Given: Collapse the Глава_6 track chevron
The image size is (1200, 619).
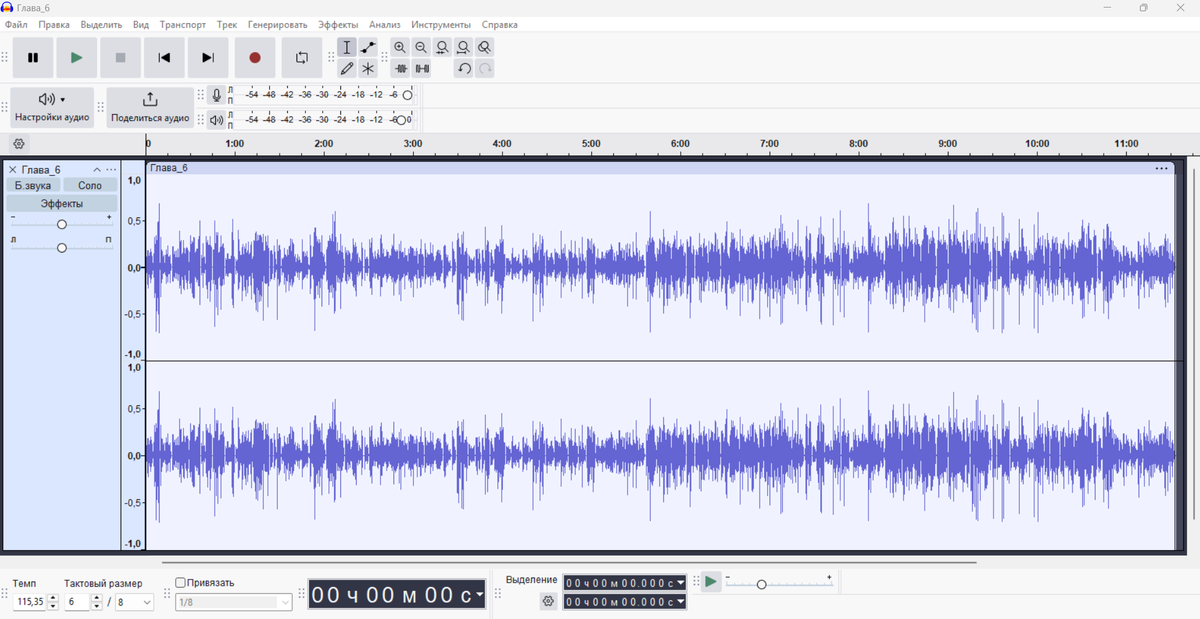Looking at the screenshot, I should [97, 170].
